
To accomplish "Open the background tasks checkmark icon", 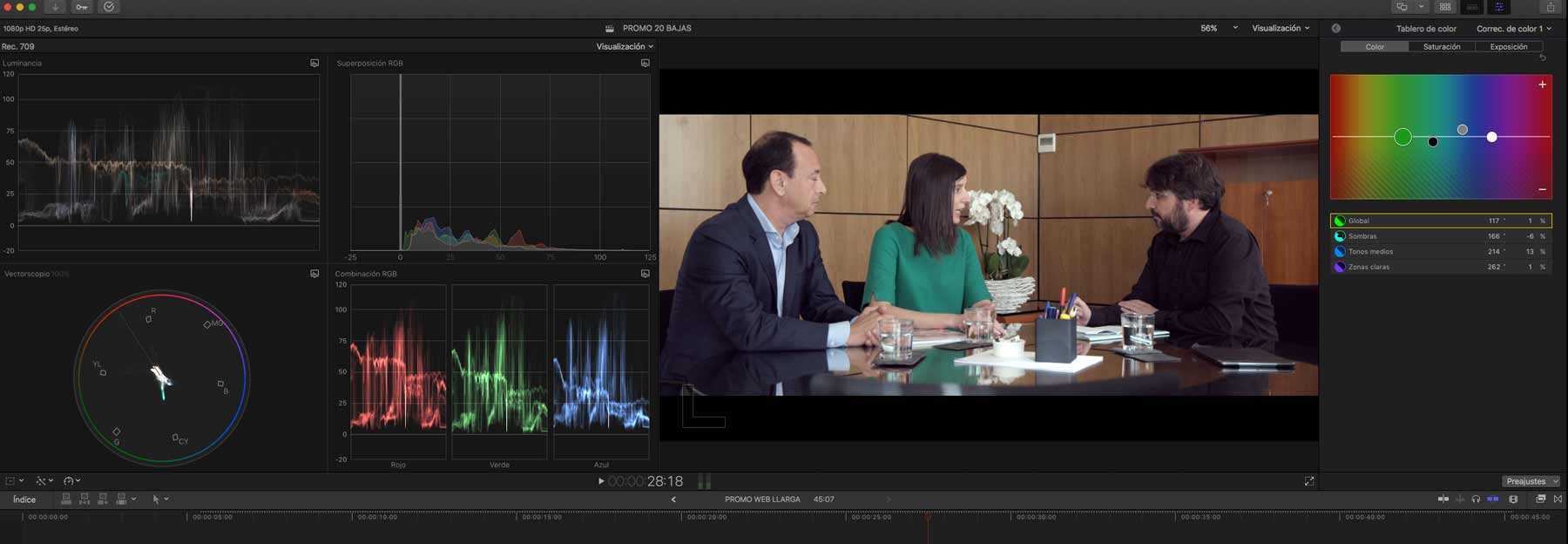I will point(109,7).
